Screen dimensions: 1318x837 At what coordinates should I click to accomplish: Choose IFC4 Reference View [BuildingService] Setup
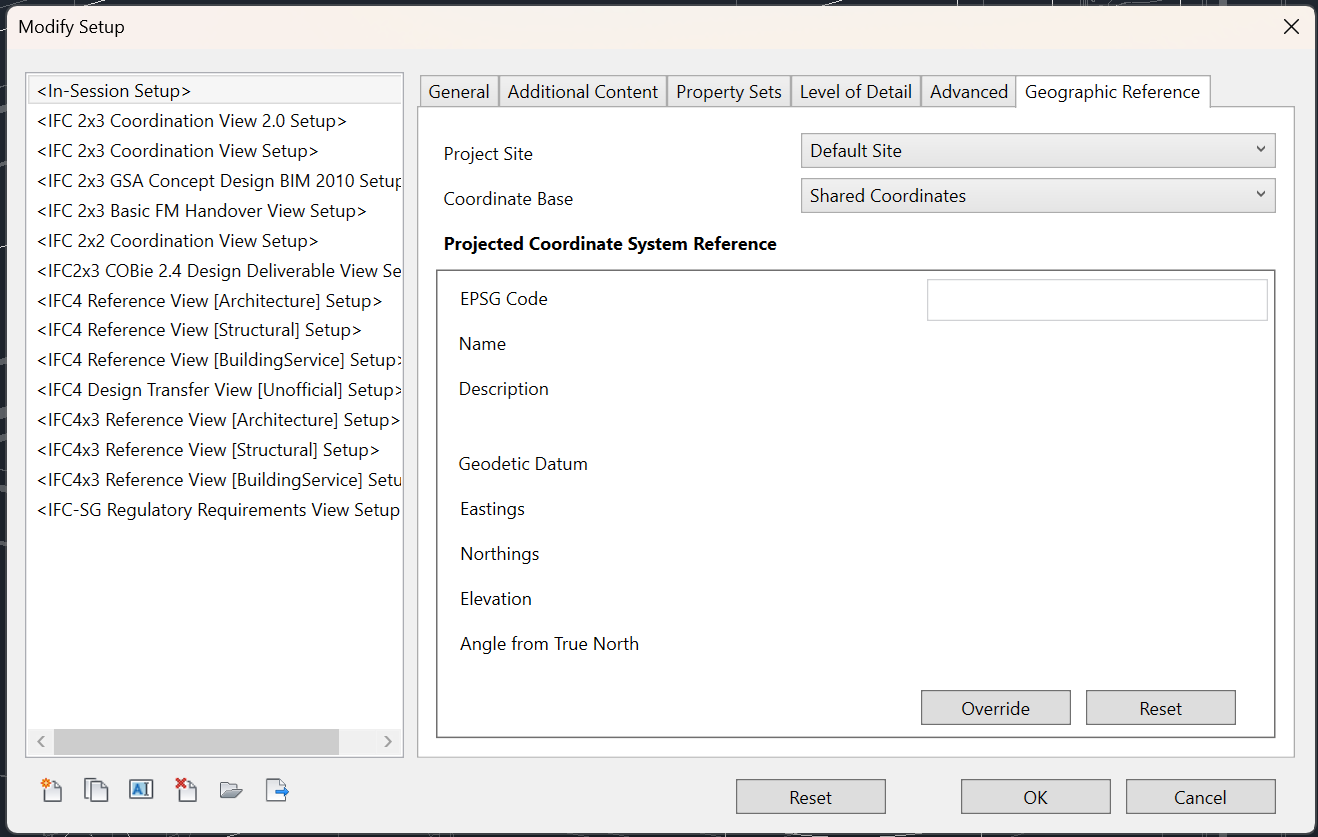point(215,360)
